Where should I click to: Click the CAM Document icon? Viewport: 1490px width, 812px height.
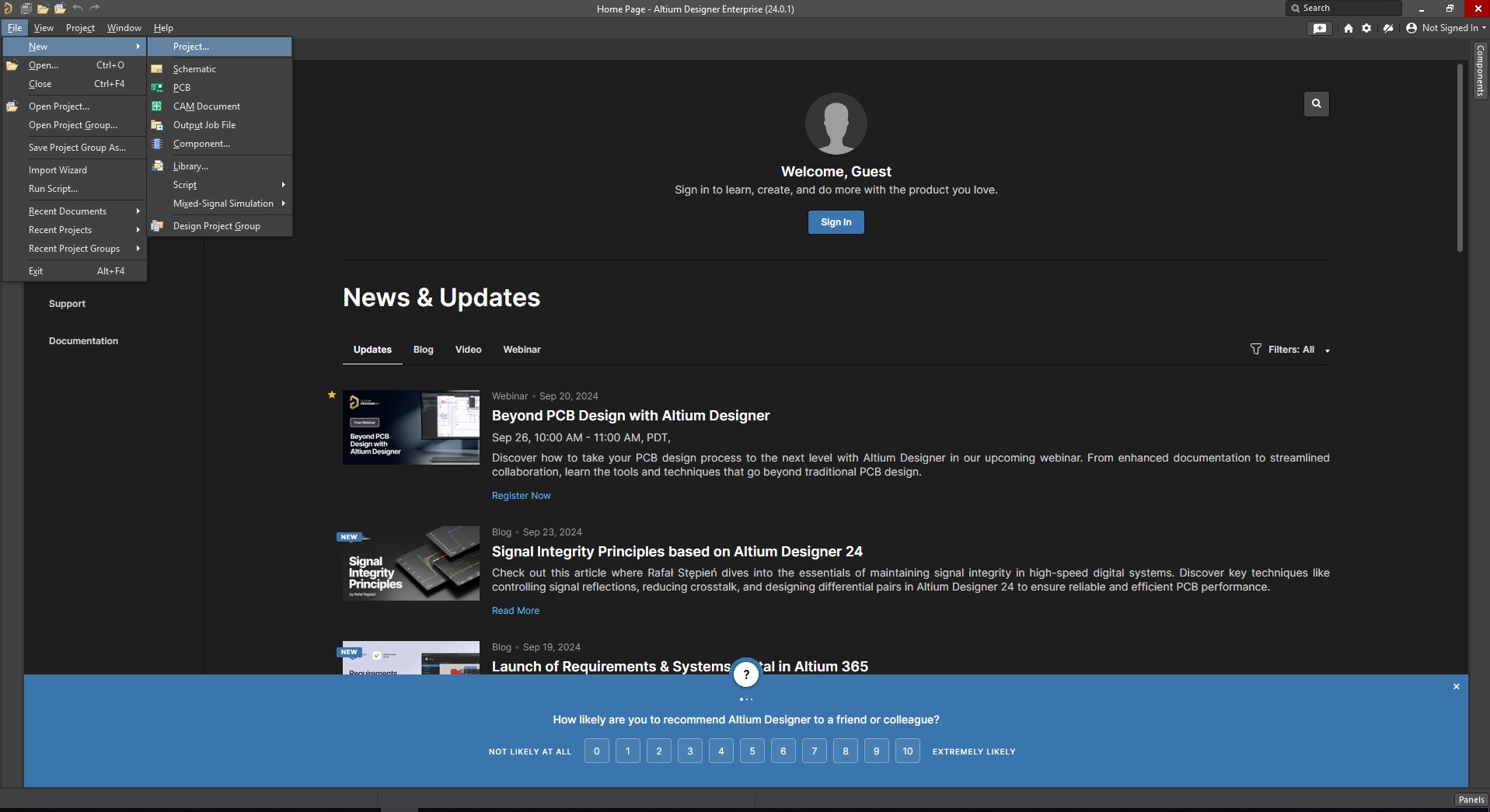point(157,106)
